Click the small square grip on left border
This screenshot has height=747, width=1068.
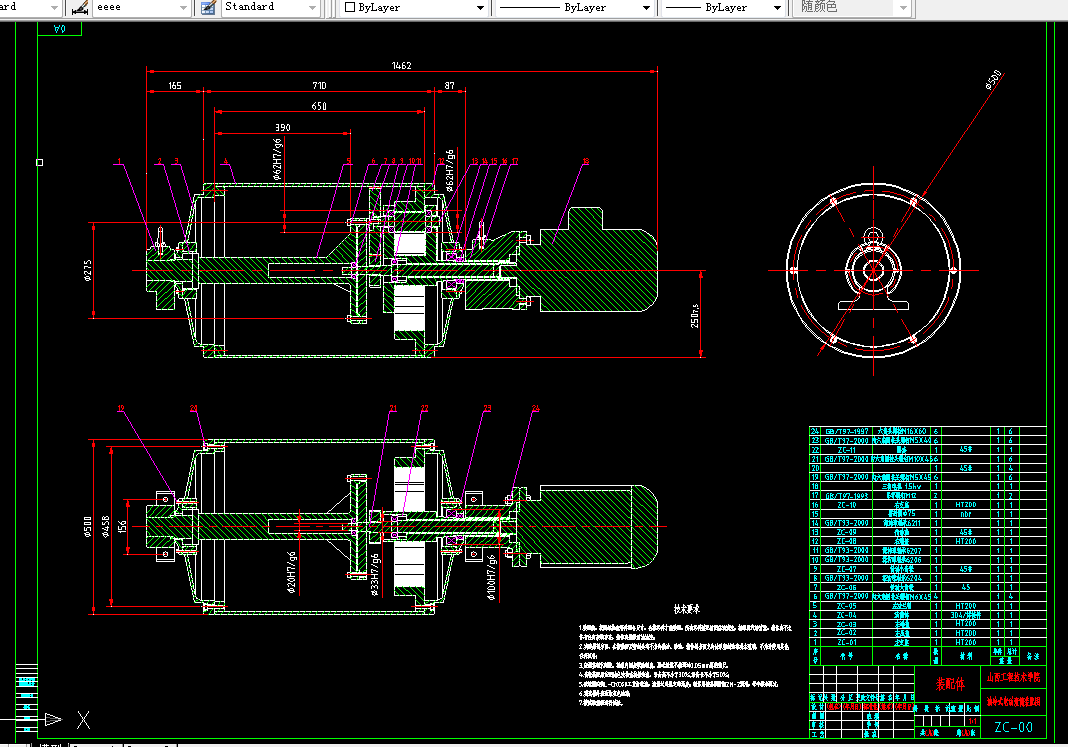pos(39,161)
